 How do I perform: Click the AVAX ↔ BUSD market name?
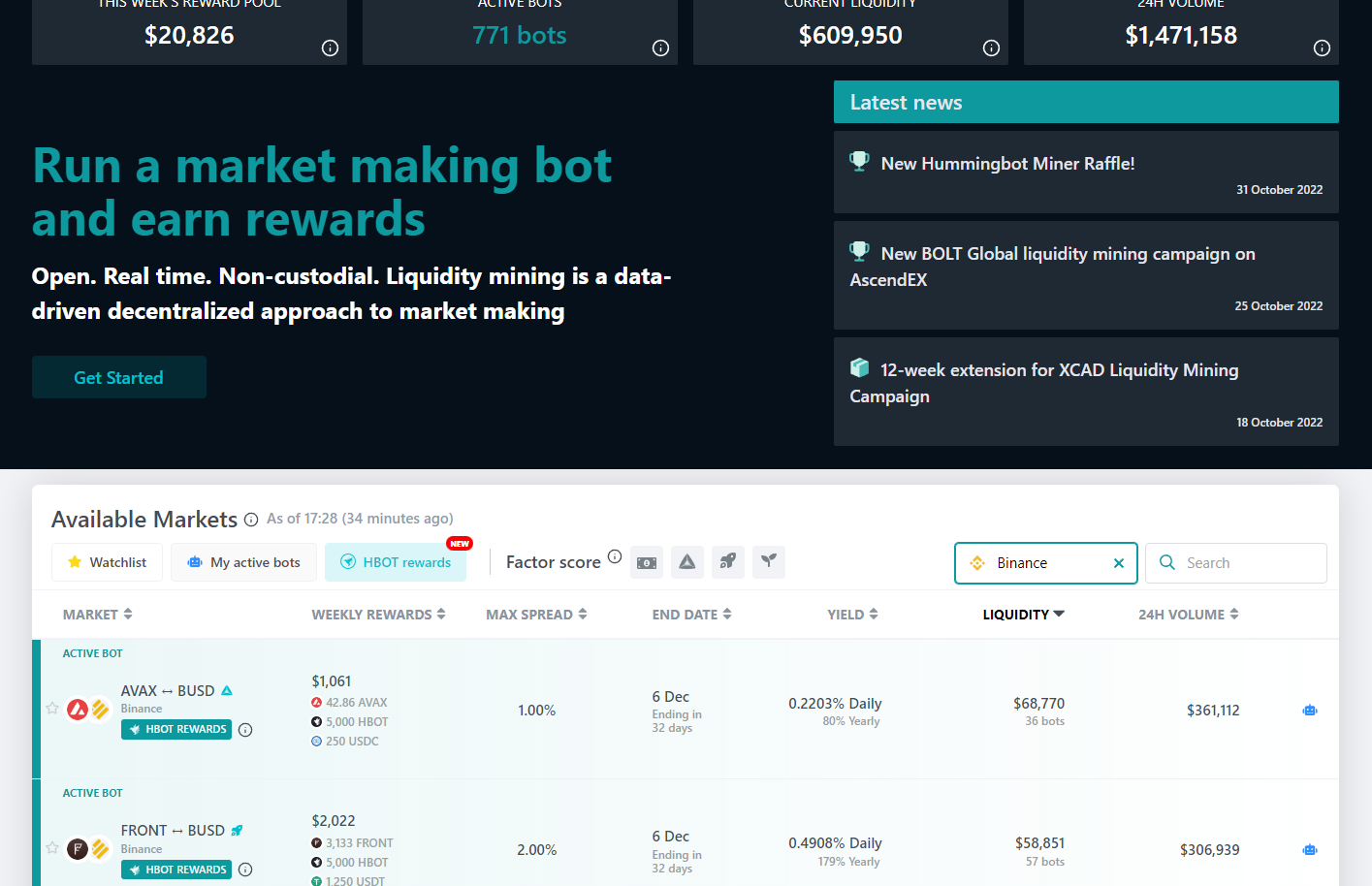tap(168, 691)
